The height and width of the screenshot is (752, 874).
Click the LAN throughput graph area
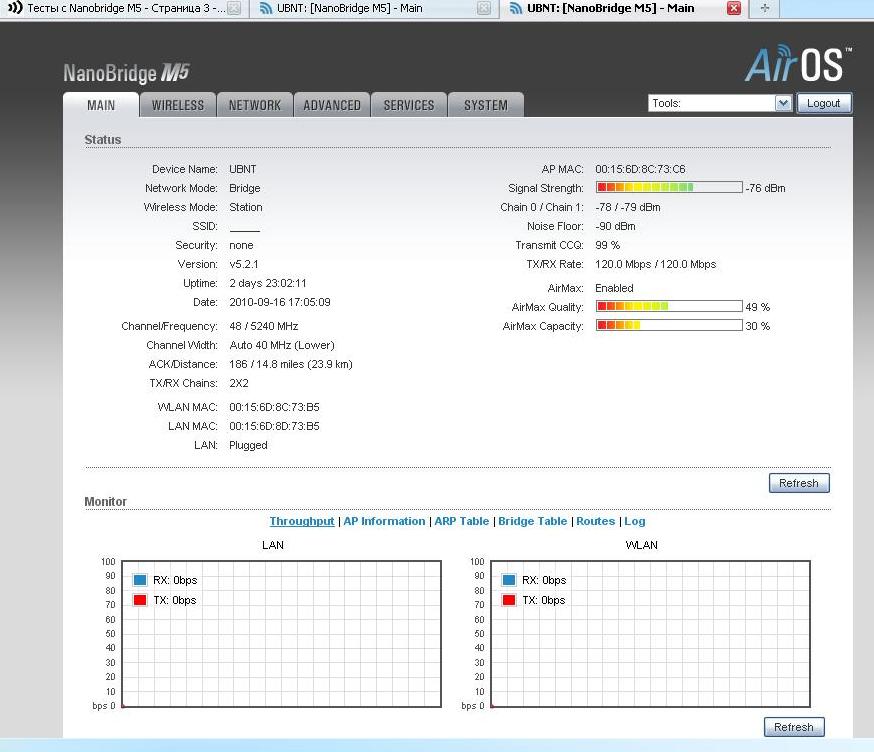tap(281, 634)
